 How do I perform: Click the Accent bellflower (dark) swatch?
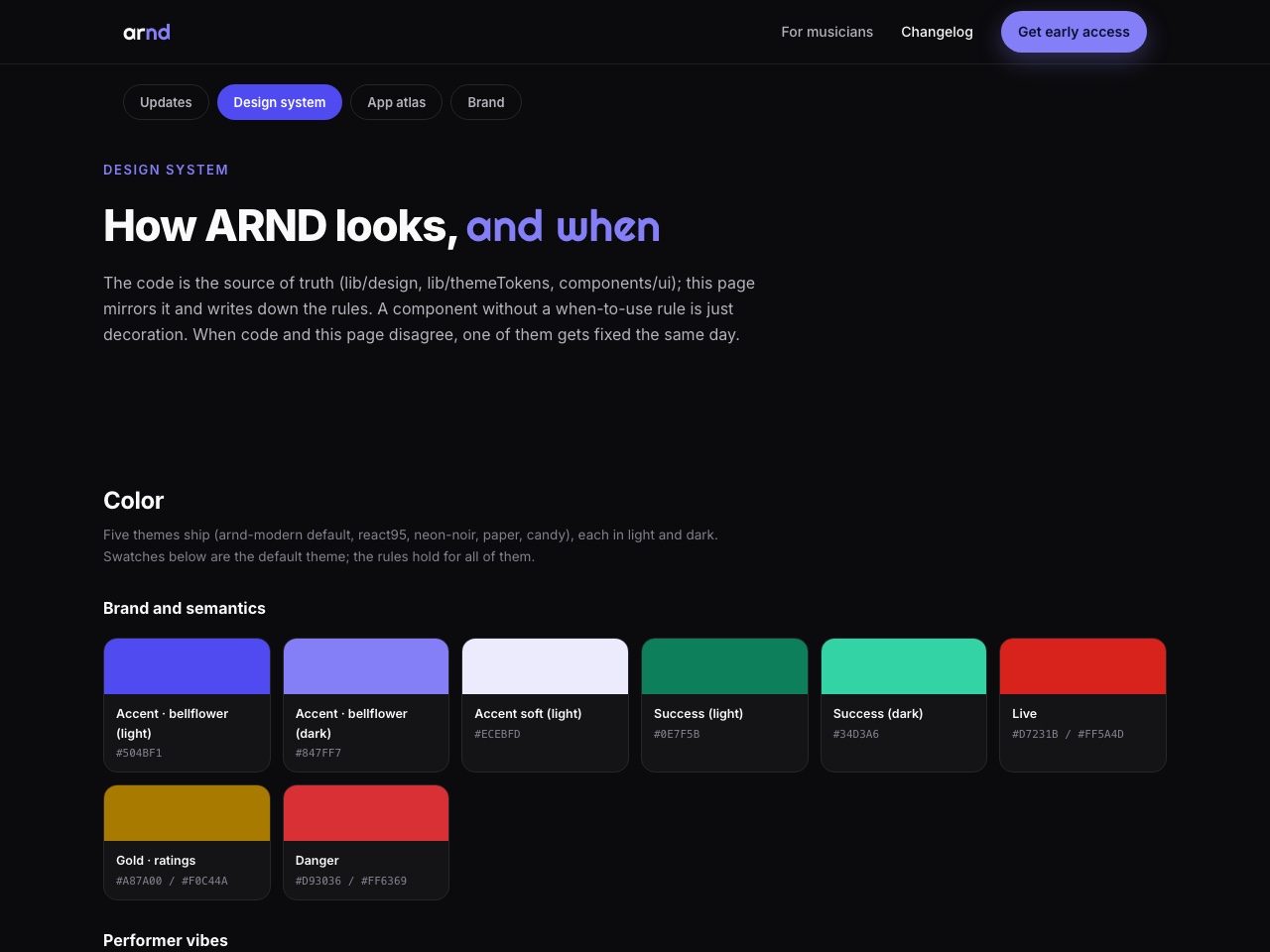(x=366, y=666)
